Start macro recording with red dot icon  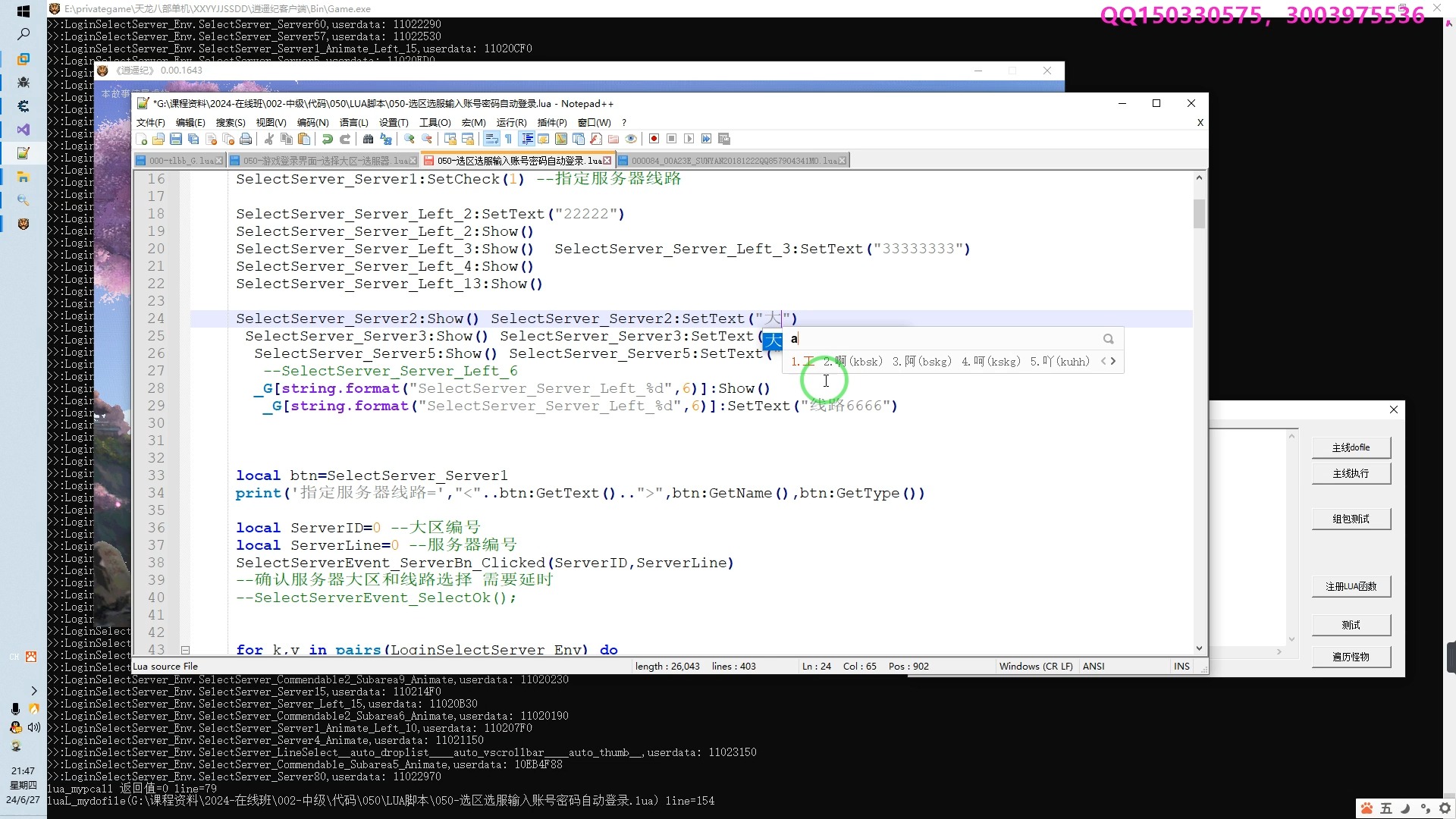[654, 139]
